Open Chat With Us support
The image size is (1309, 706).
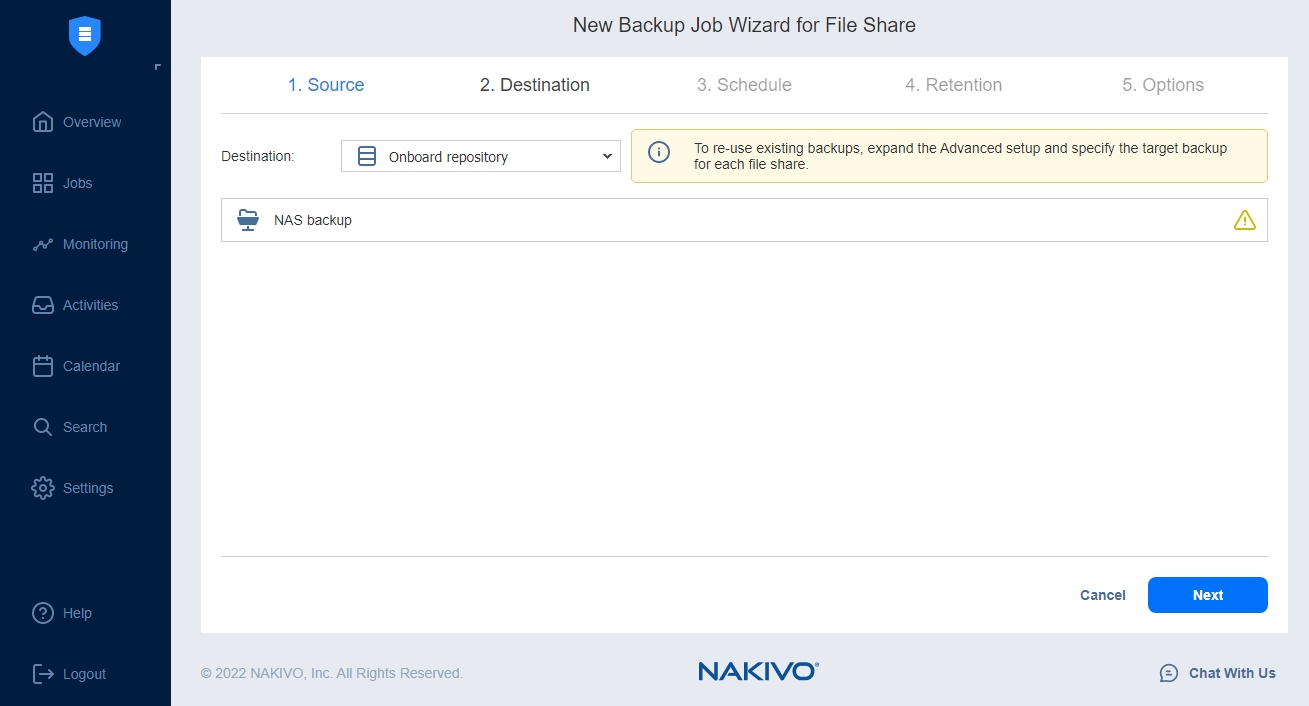pyautogui.click(x=1217, y=673)
